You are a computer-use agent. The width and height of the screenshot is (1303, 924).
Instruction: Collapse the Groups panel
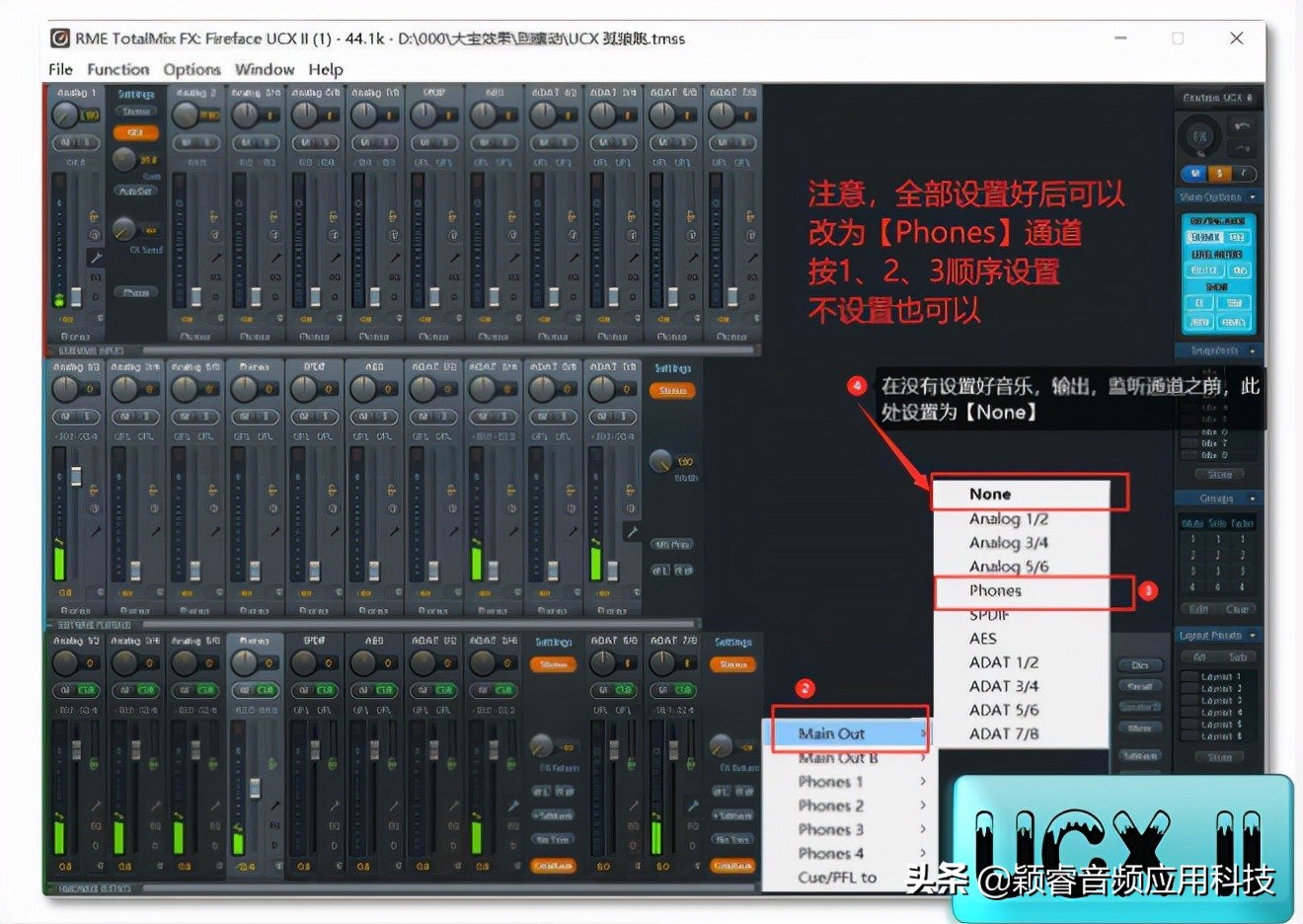coord(1254,499)
